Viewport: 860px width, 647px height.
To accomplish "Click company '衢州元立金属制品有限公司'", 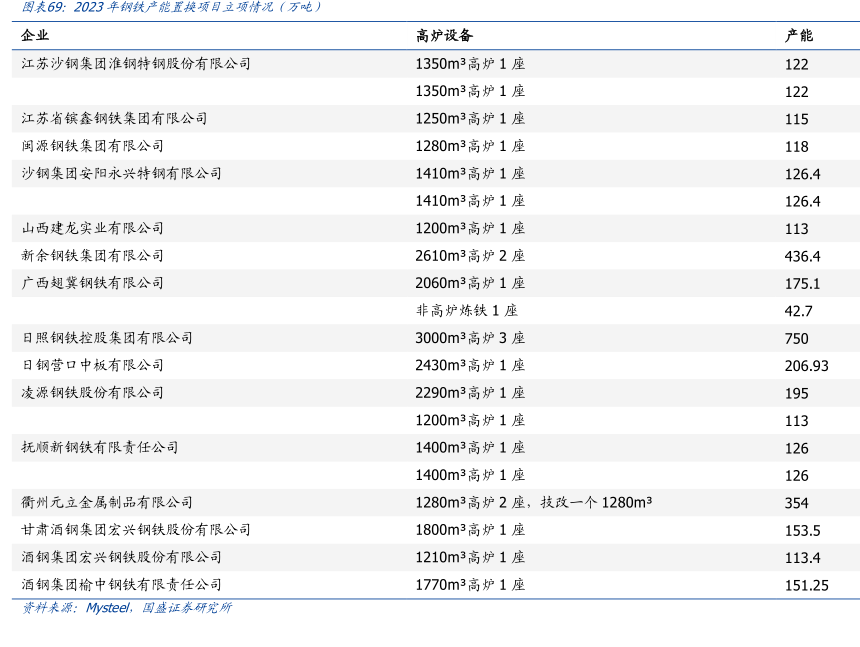I will (x=107, y=502).
